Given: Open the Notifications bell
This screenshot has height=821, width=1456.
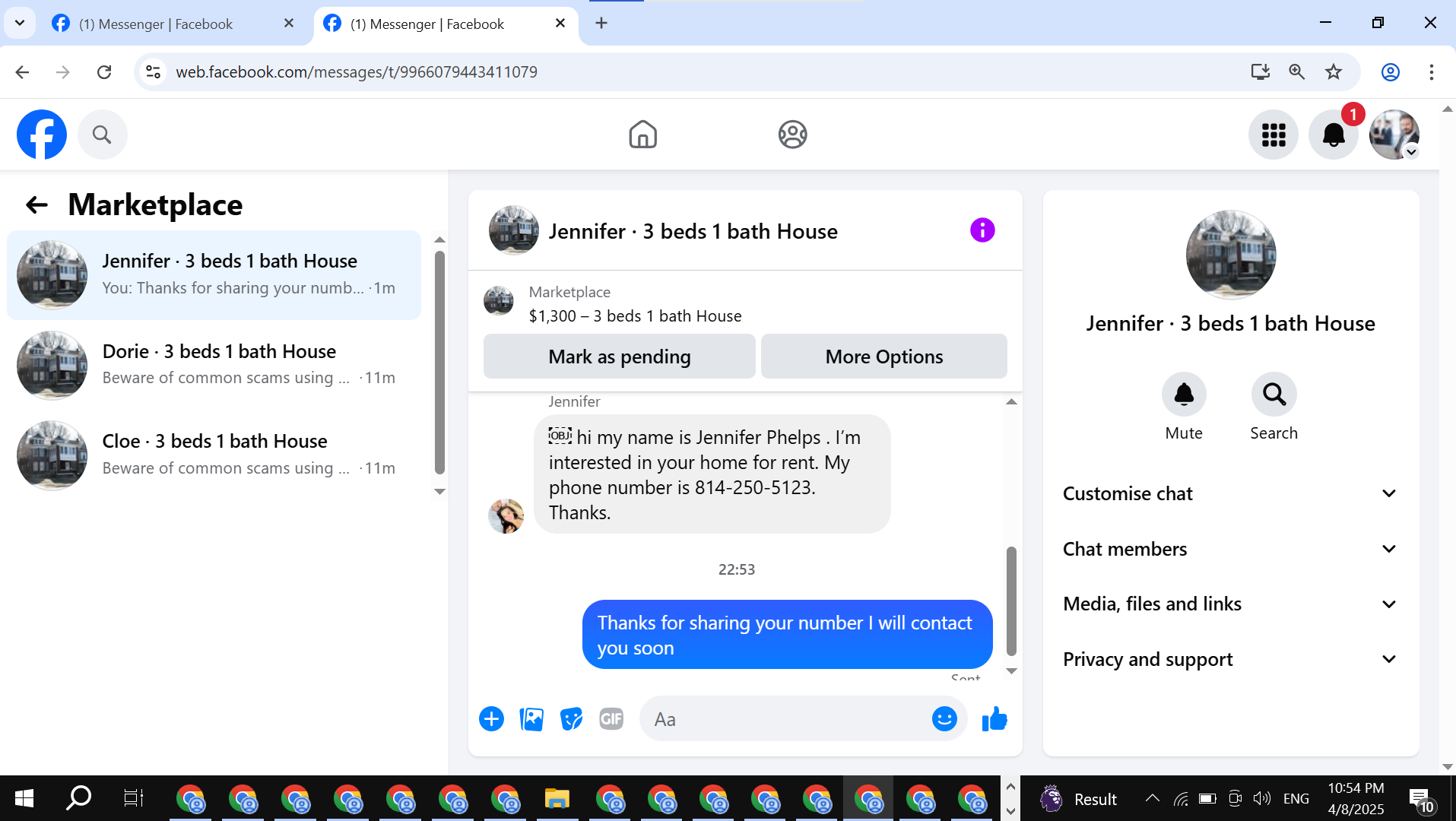Looking at the screenshot, I should pos(1334,135).
